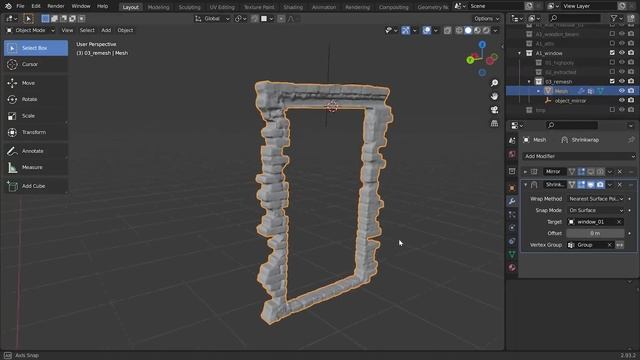Collapse the A1_window collection
Image resolution: width=640 pixels, height=360 pixels.
point(520,53)
